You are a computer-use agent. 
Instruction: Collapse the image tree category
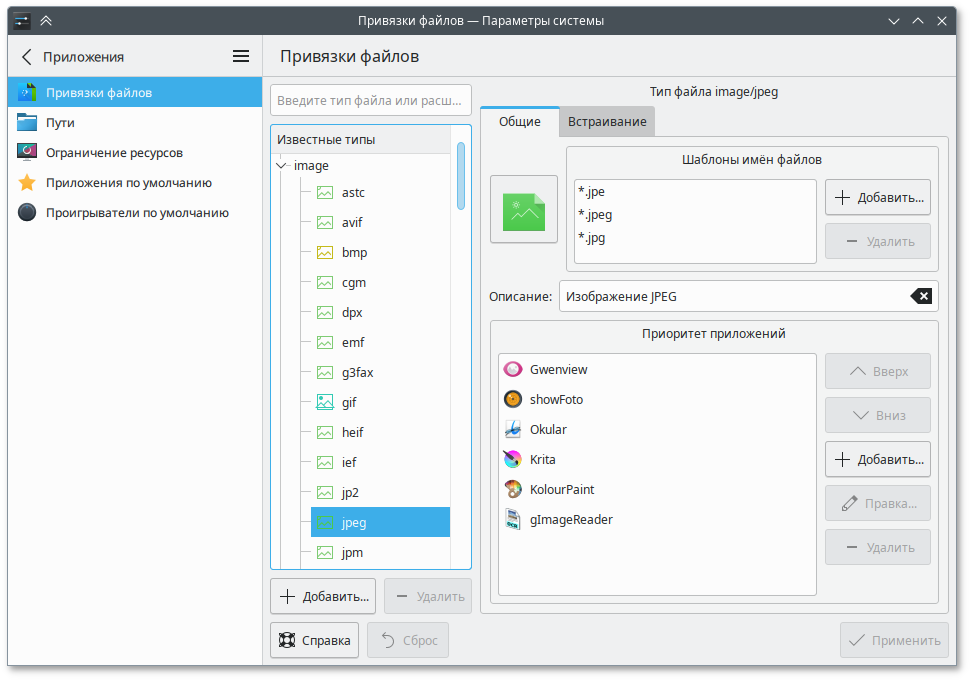coord(282,166)
